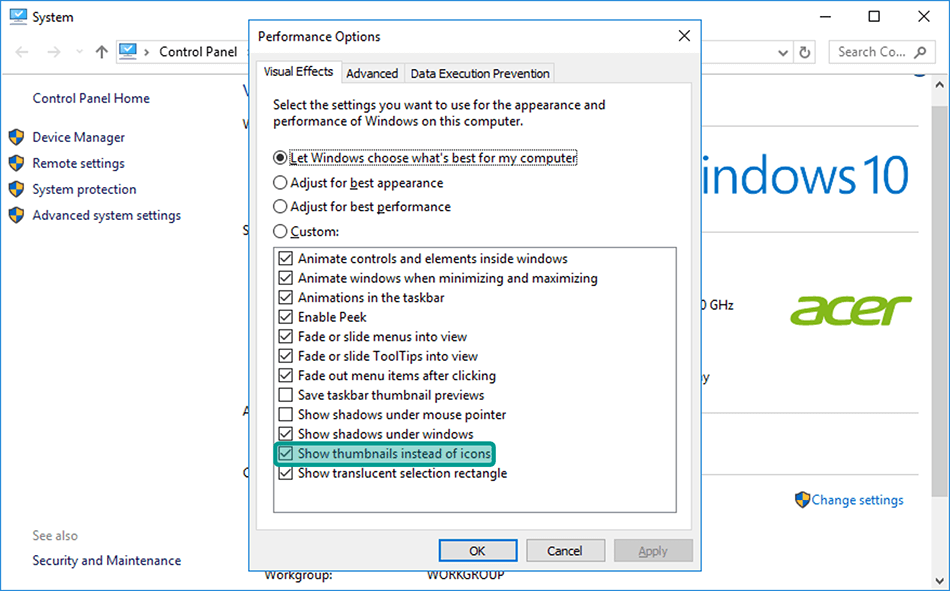Click the search magnifier icon

pos(920,52)
